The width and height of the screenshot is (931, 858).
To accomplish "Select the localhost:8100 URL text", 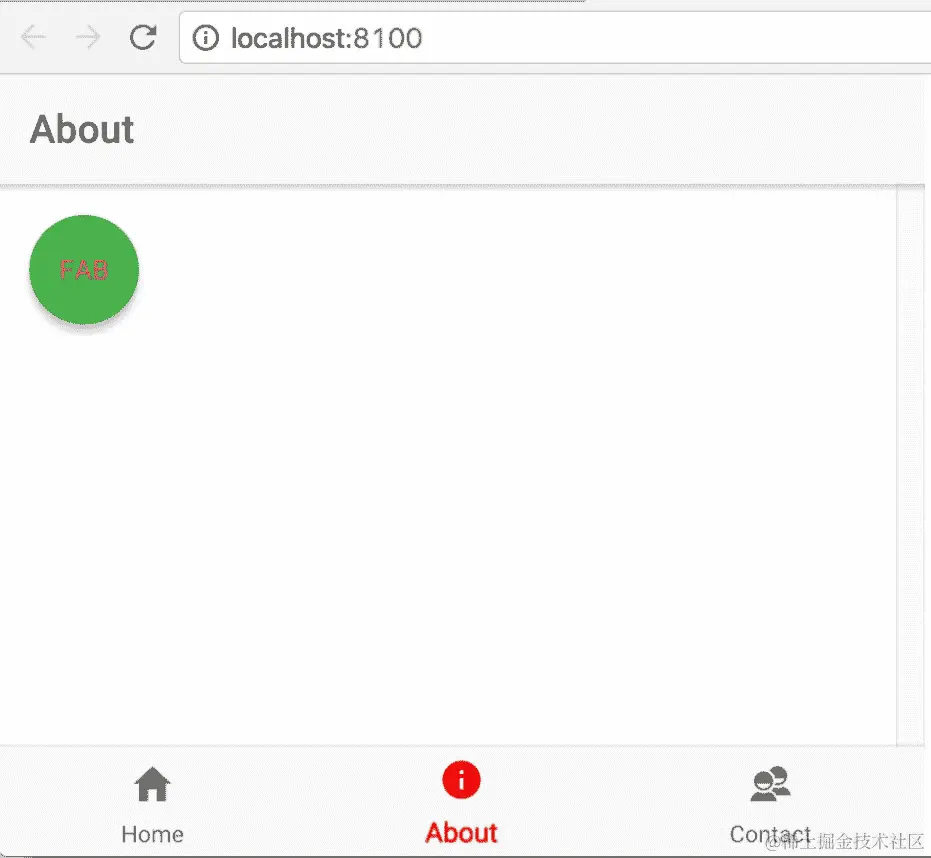I will click(327, 39).
